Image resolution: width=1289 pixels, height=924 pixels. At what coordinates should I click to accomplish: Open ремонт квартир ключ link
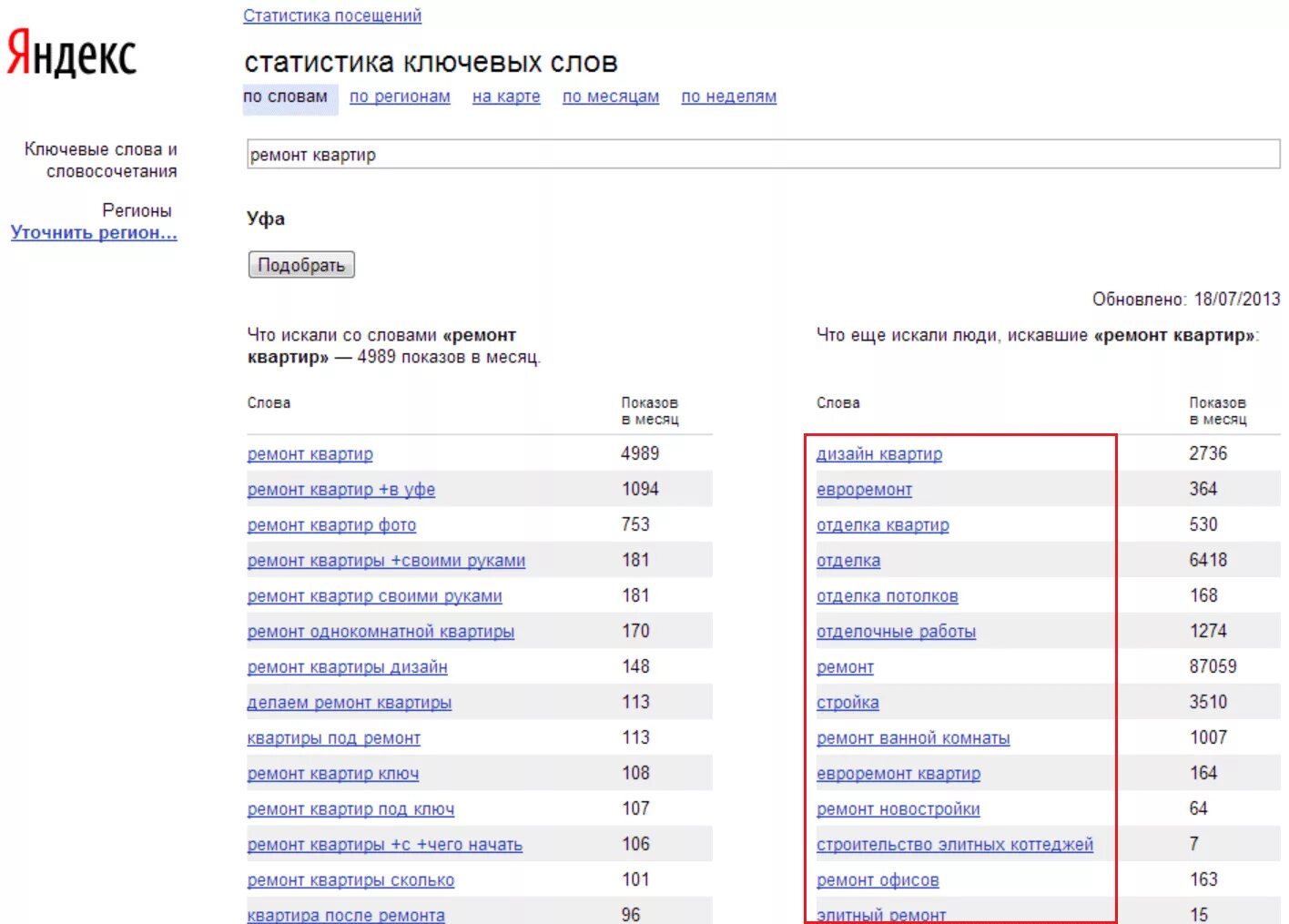tap(333, 773)
